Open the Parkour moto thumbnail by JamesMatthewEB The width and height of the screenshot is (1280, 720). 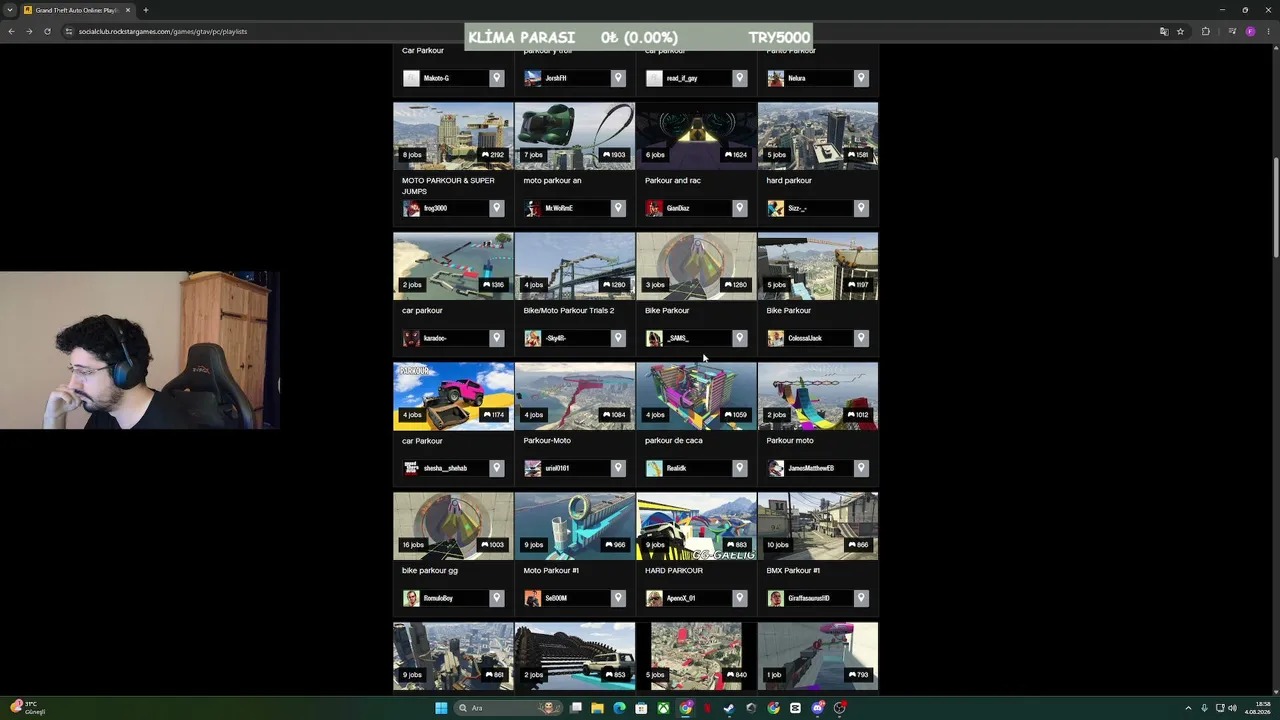click(x=818, y=395)
